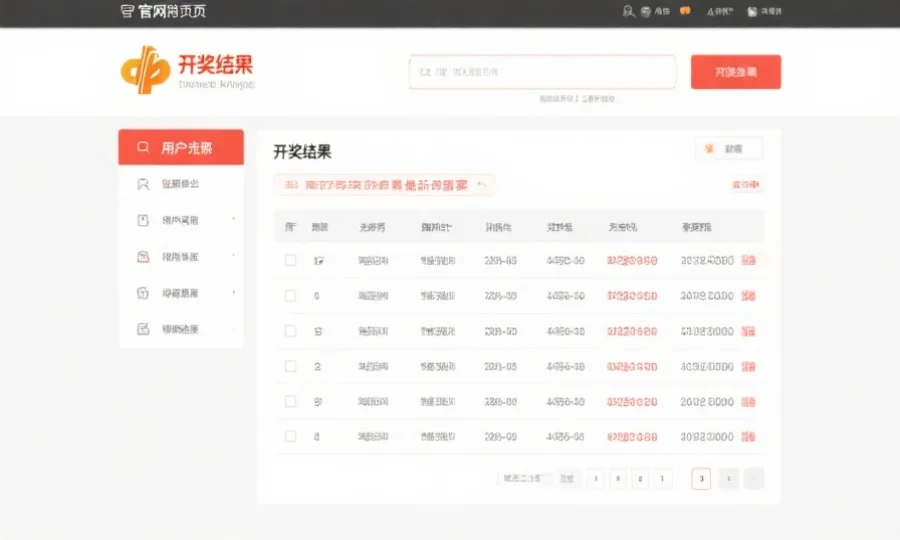Click the first column header in the table
Viewport: 900px width, 540px height.
point(290,227)
